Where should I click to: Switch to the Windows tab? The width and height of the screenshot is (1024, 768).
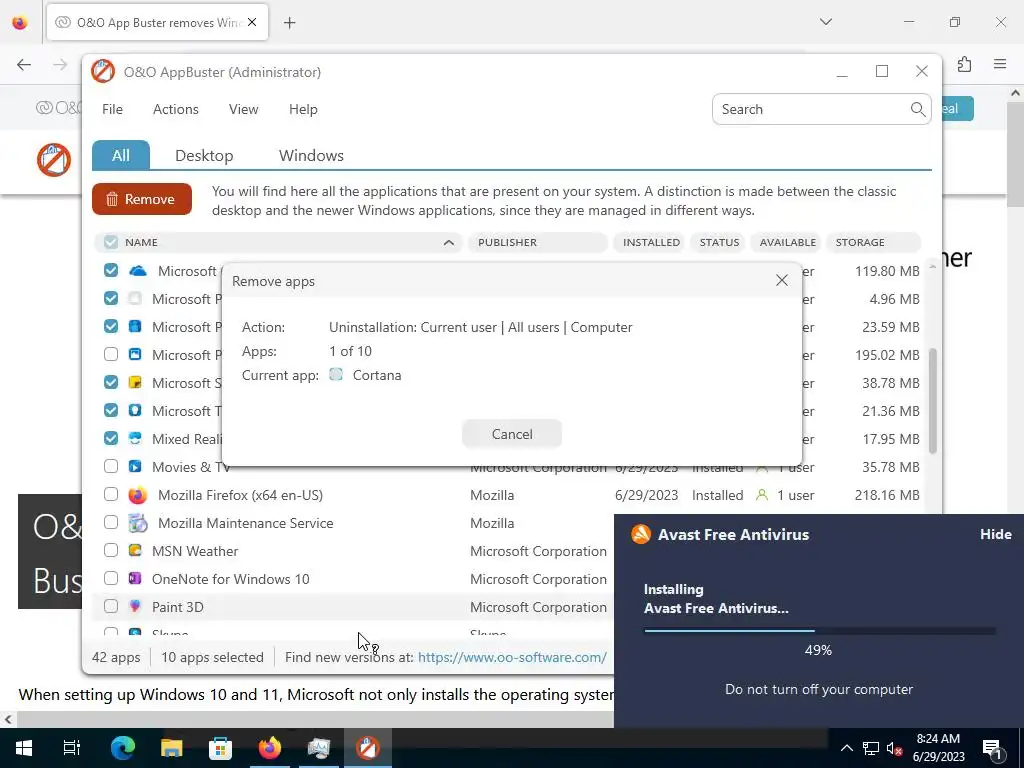point(311,155)
